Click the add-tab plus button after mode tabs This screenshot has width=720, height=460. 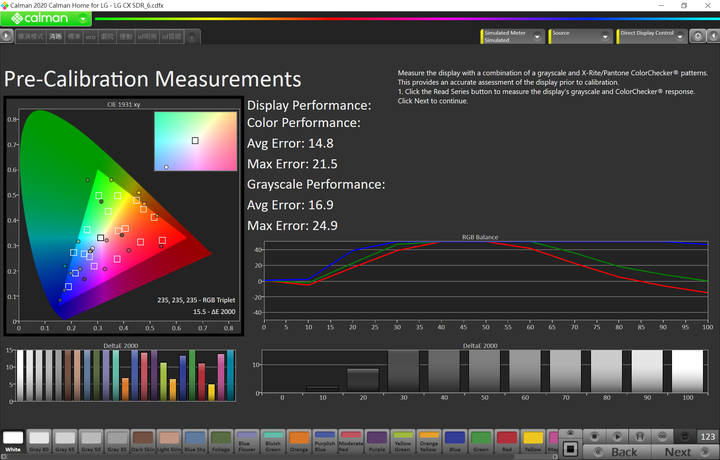click(192, 37)
